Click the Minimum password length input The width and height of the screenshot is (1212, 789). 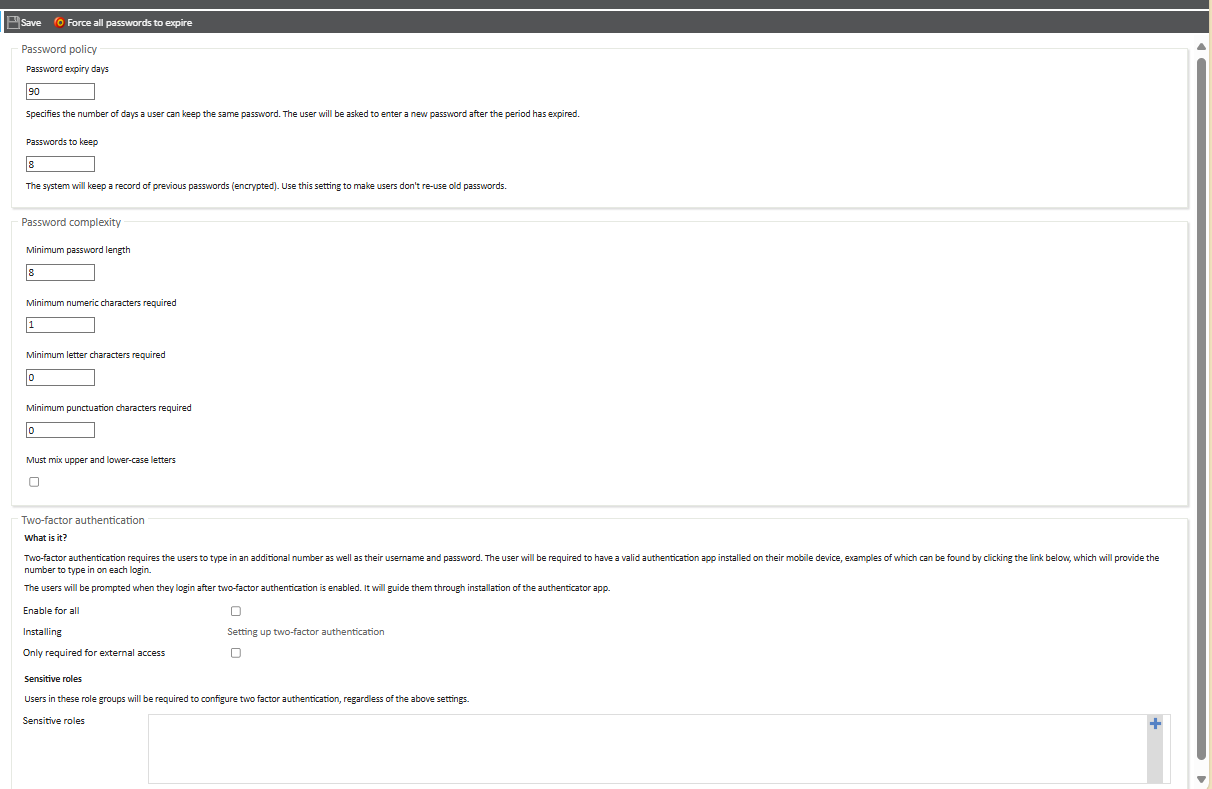point(60,272)
